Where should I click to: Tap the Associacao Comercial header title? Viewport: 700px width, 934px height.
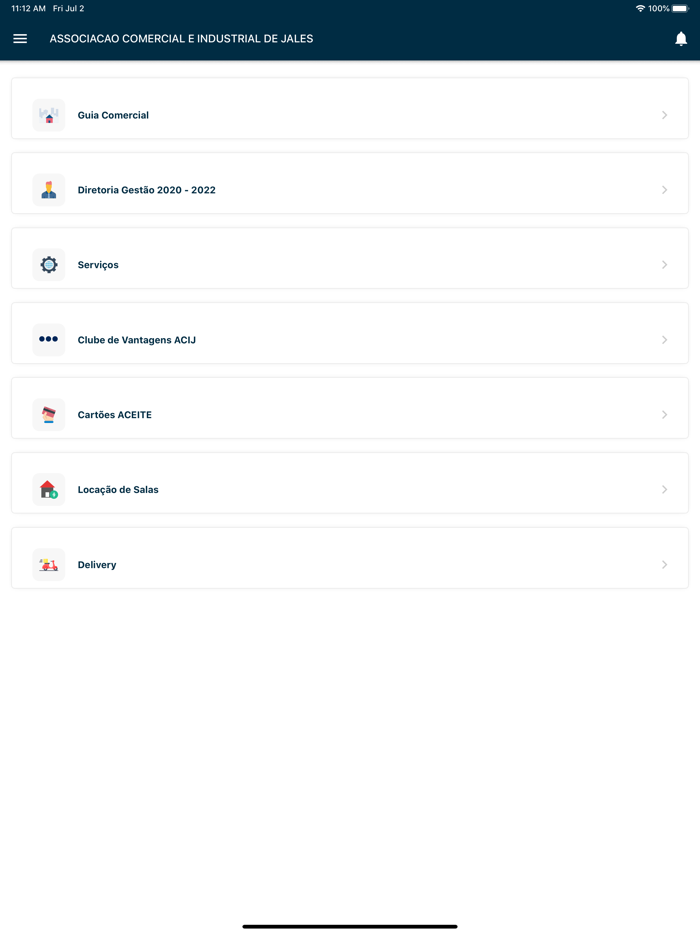pyautogui.click(x=181, y=39)
